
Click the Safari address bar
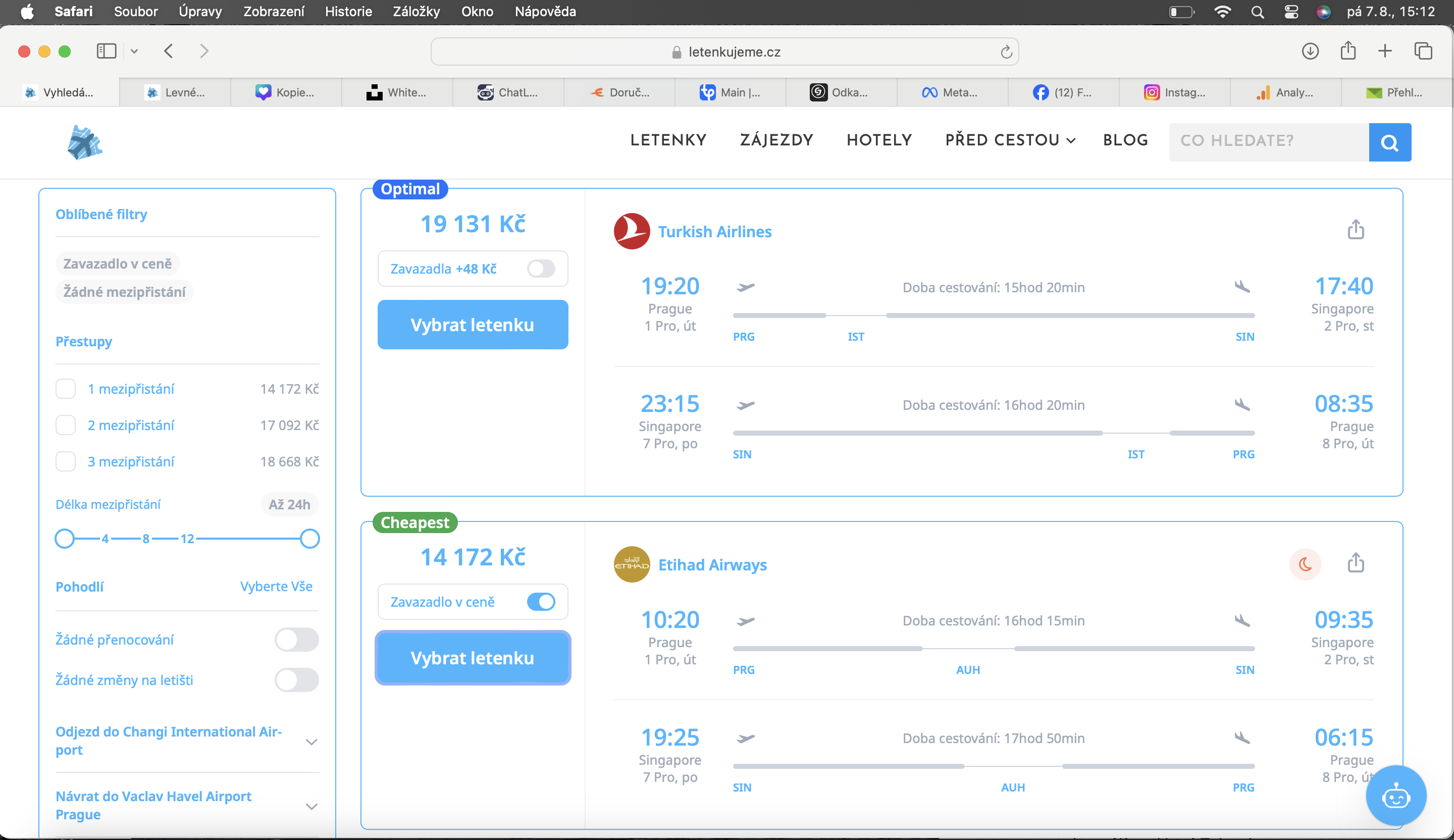tap(724, 52)
